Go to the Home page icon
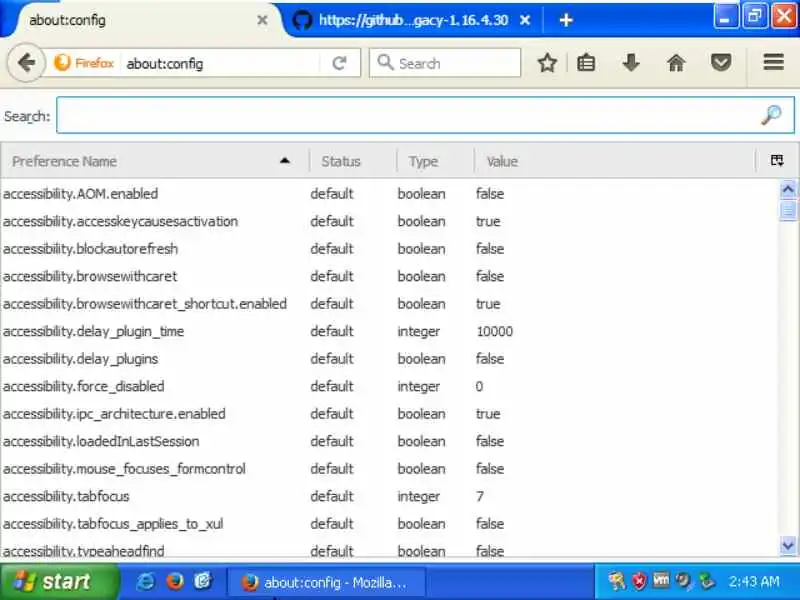800x600 pixels. tap(676, 63)
